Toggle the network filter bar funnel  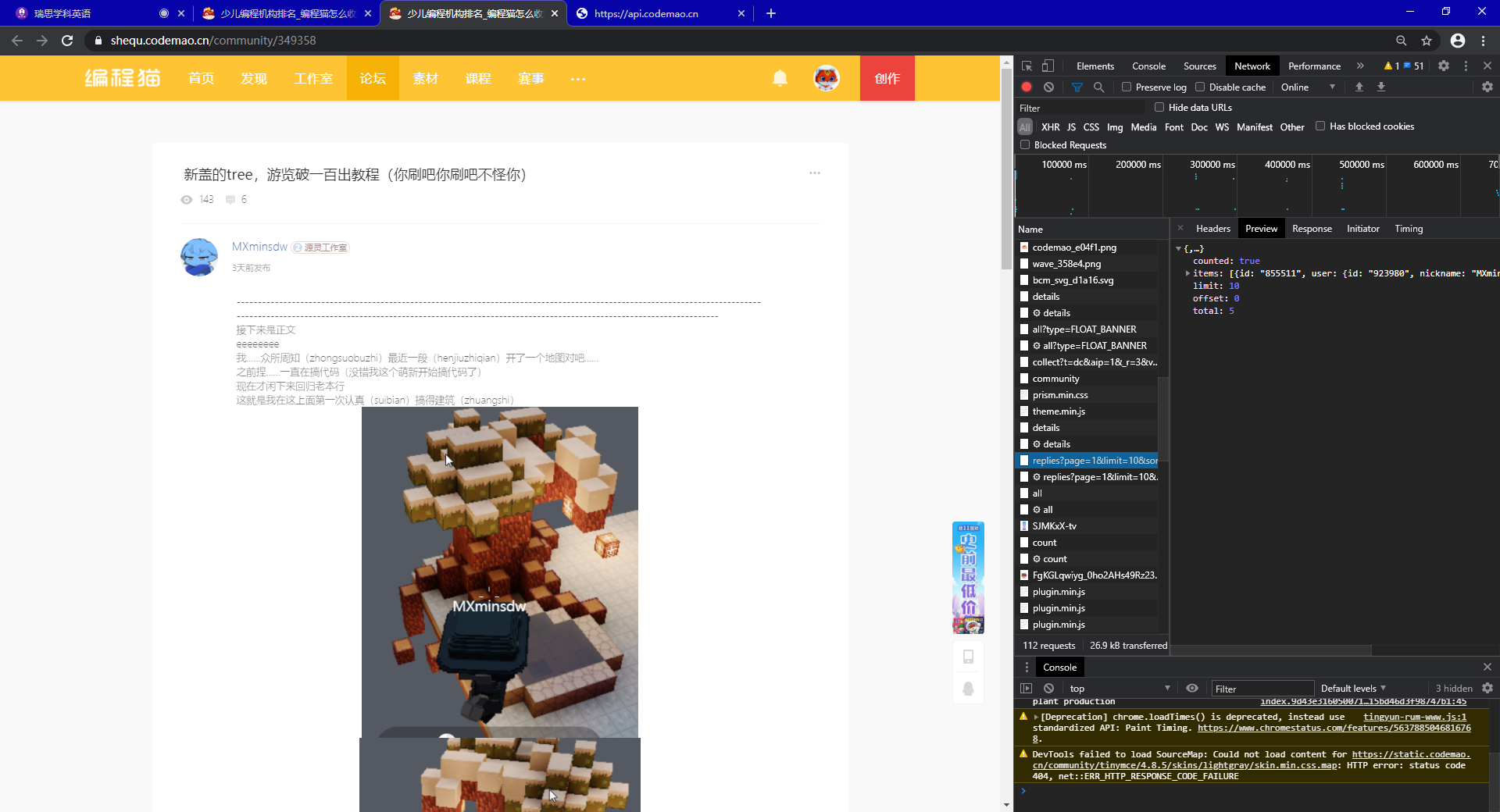1077,87
